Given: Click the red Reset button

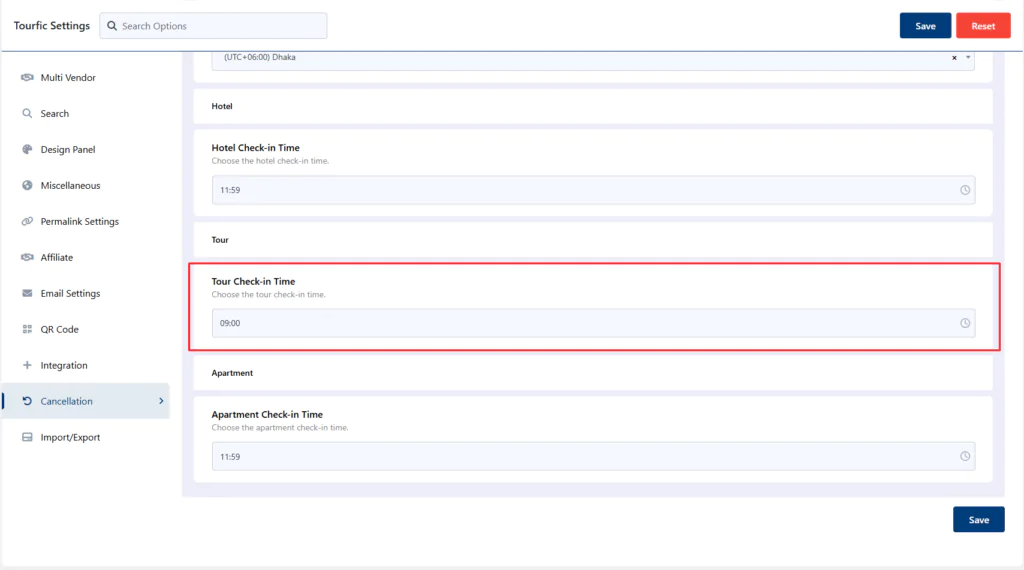Looking at the screenshot, I should pos(983,25).
